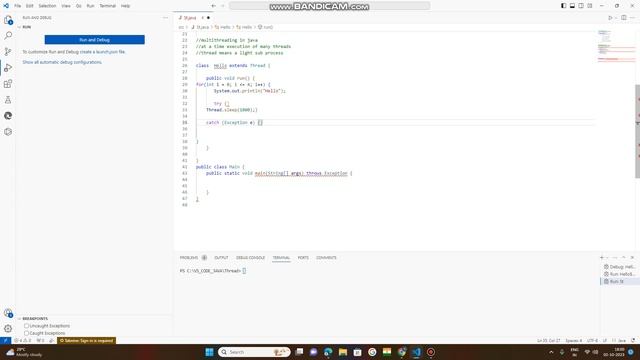Open the Edit menu
Screen dimensions: 640x360
pyautogui.click(x=29, y=6)
